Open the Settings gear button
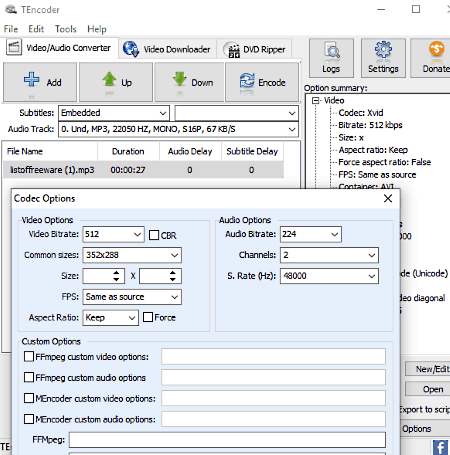Image resolution: width=450 pixels, height=455 pixels. (x=383, y=58)
